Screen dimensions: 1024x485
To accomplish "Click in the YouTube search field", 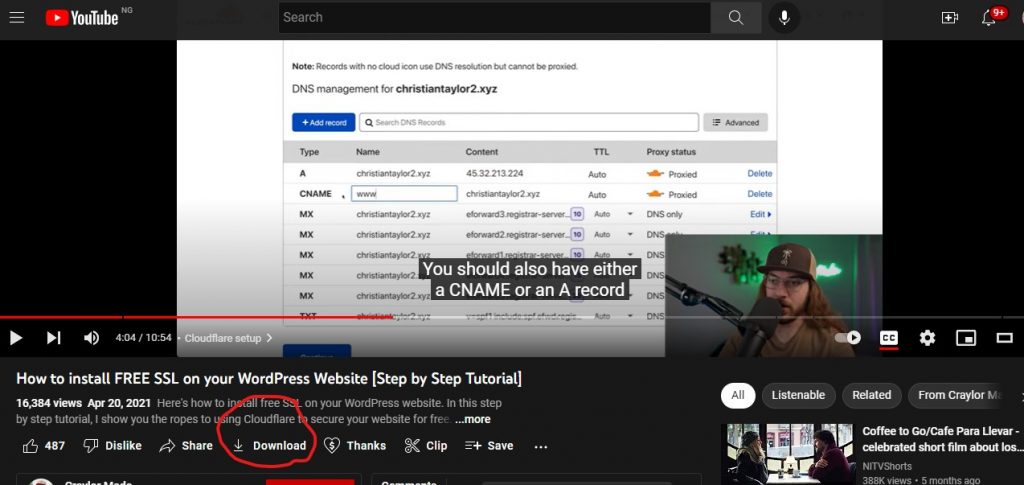I will point(494,18).
